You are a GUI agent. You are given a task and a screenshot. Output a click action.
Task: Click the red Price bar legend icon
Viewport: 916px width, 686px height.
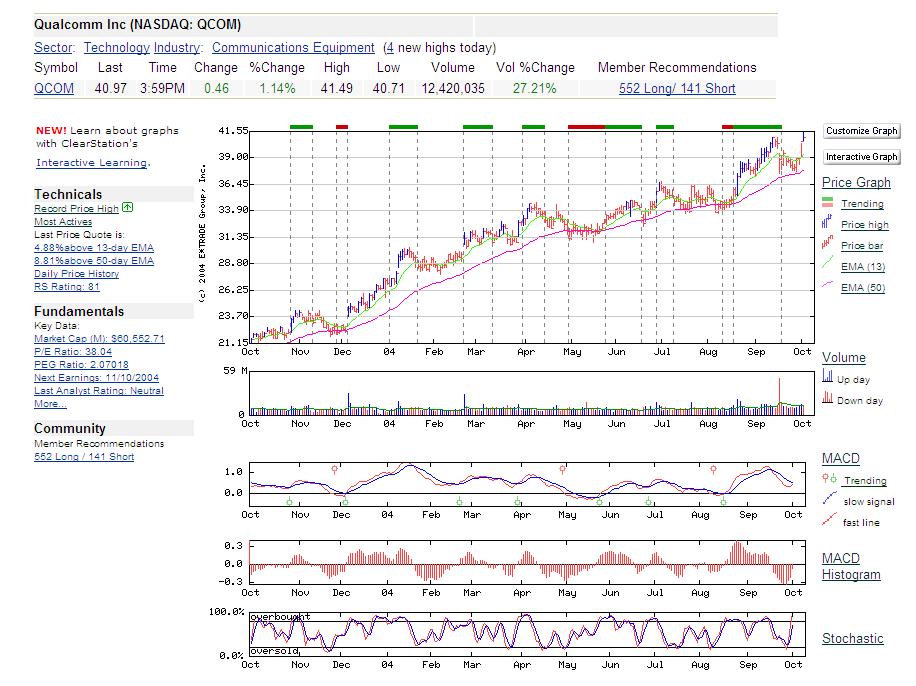(828, 246)
